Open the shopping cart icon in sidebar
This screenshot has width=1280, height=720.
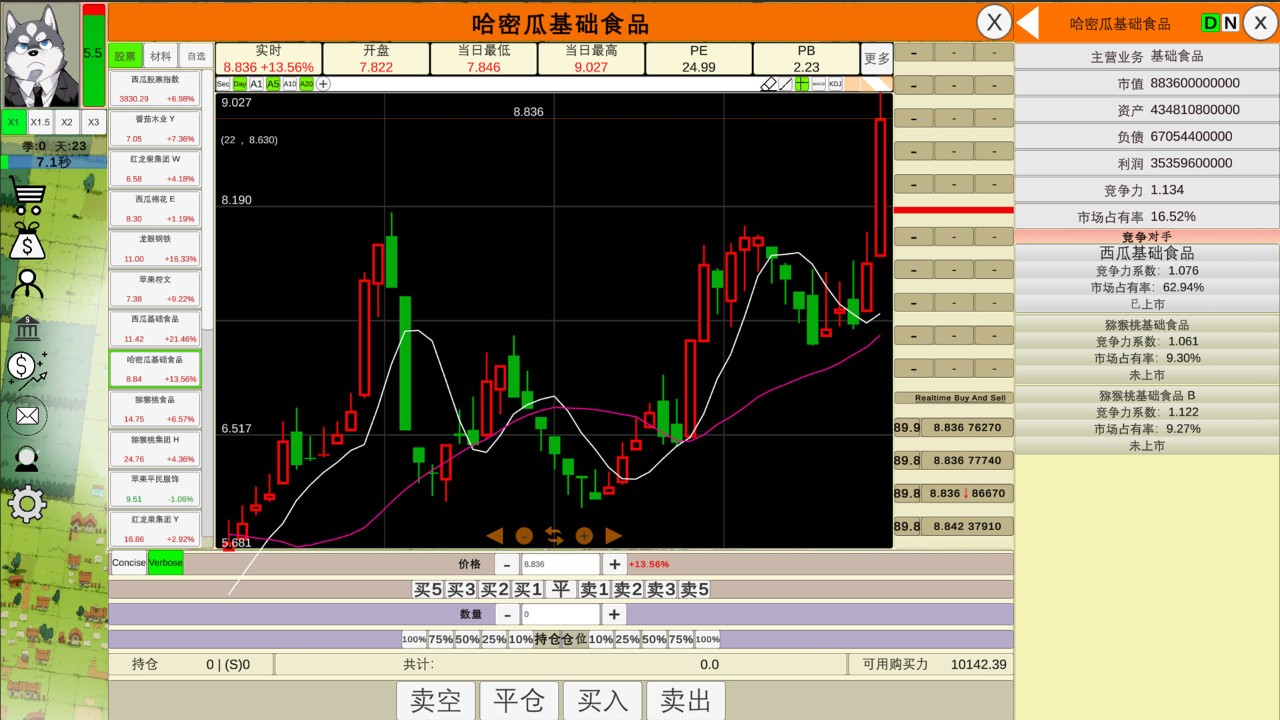(x=27, y=196)
